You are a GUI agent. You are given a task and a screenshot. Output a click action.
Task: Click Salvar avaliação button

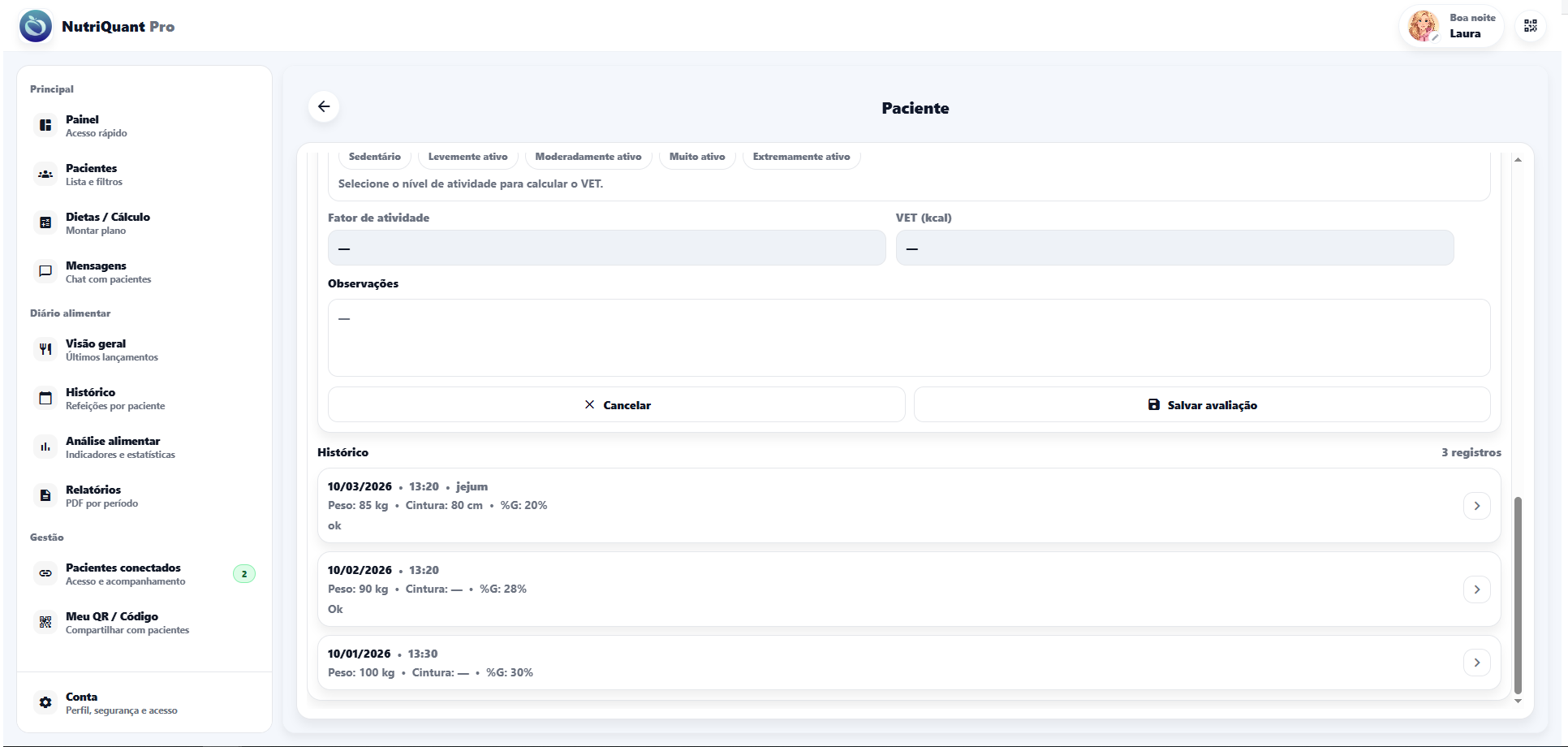(1202, 404)
